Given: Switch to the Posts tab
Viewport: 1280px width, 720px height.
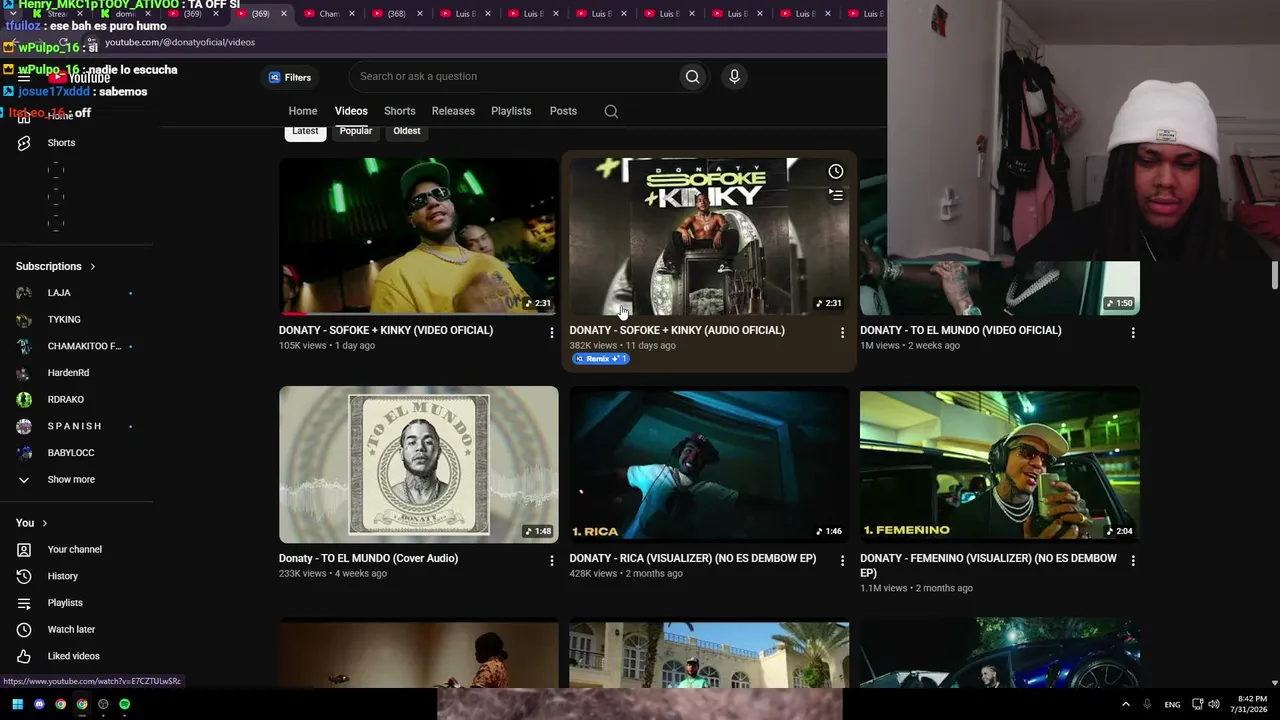Looking at the screenshot, I should tap(563, 111).
